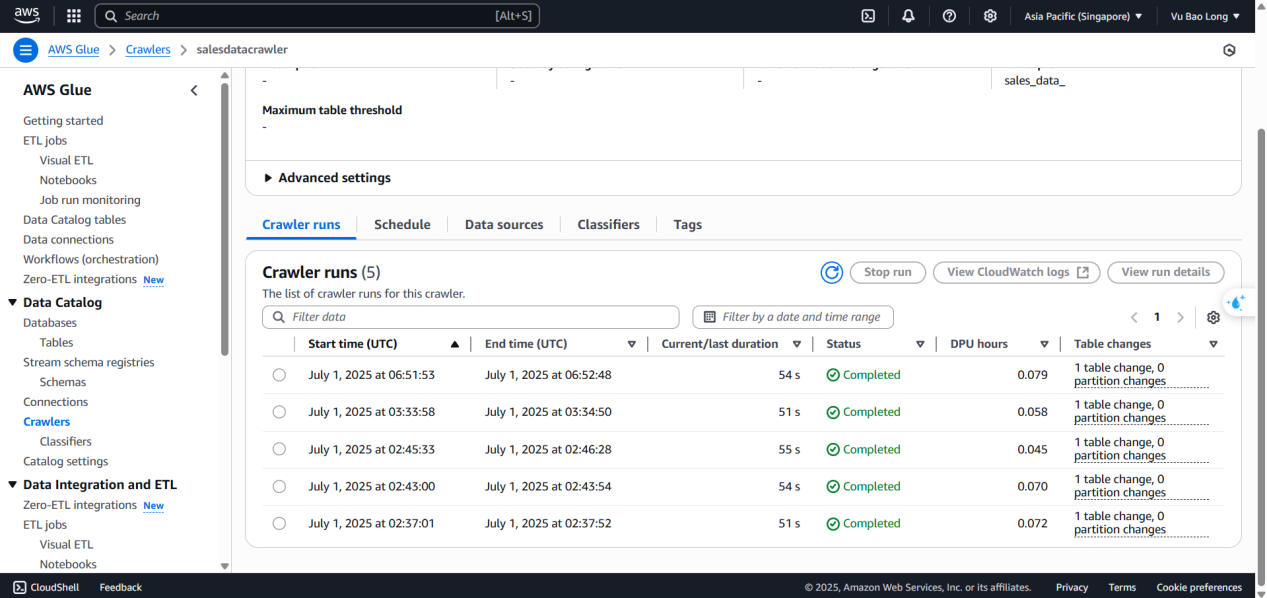1267x598 pixels.
Task: Open Data Catalog tables sidebar link
Action: click(x=75, y=220)
